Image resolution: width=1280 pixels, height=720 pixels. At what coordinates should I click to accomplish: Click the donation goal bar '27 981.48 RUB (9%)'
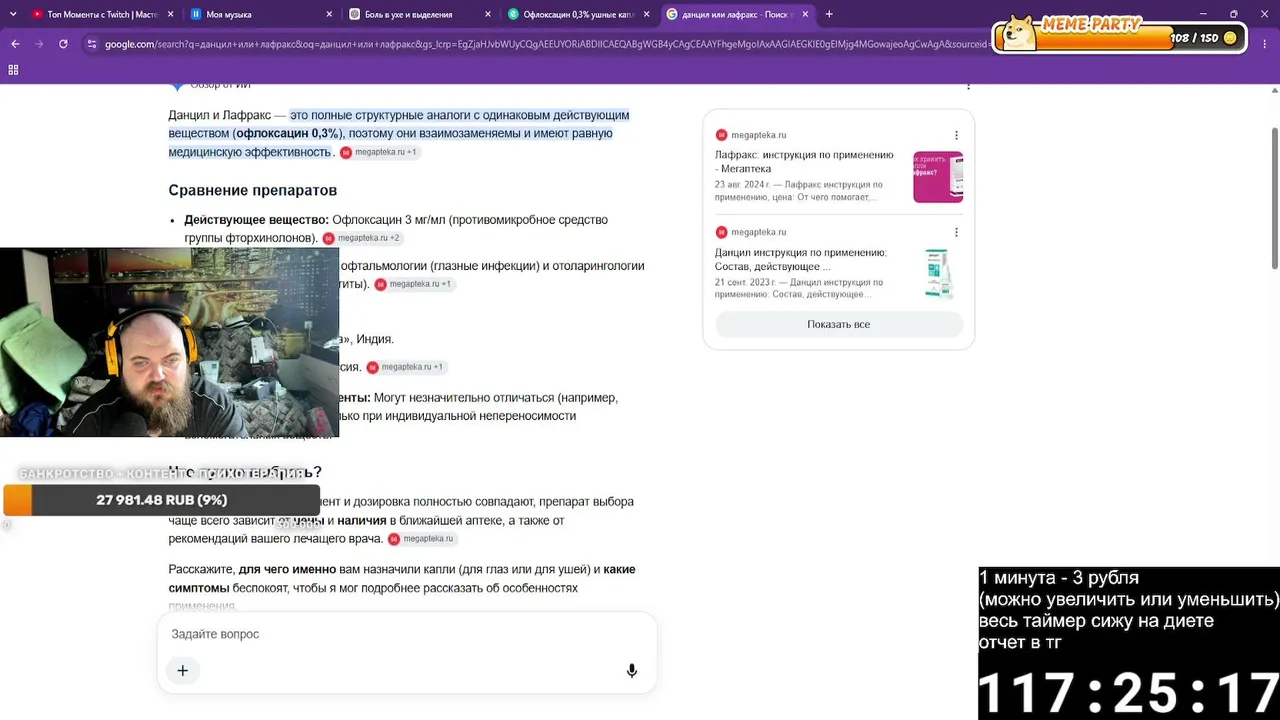click(x=161, y=500)
